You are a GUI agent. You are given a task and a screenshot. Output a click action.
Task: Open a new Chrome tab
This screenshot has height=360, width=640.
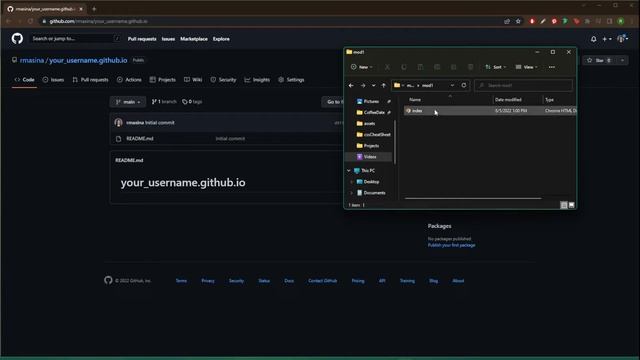coord(94,9)
